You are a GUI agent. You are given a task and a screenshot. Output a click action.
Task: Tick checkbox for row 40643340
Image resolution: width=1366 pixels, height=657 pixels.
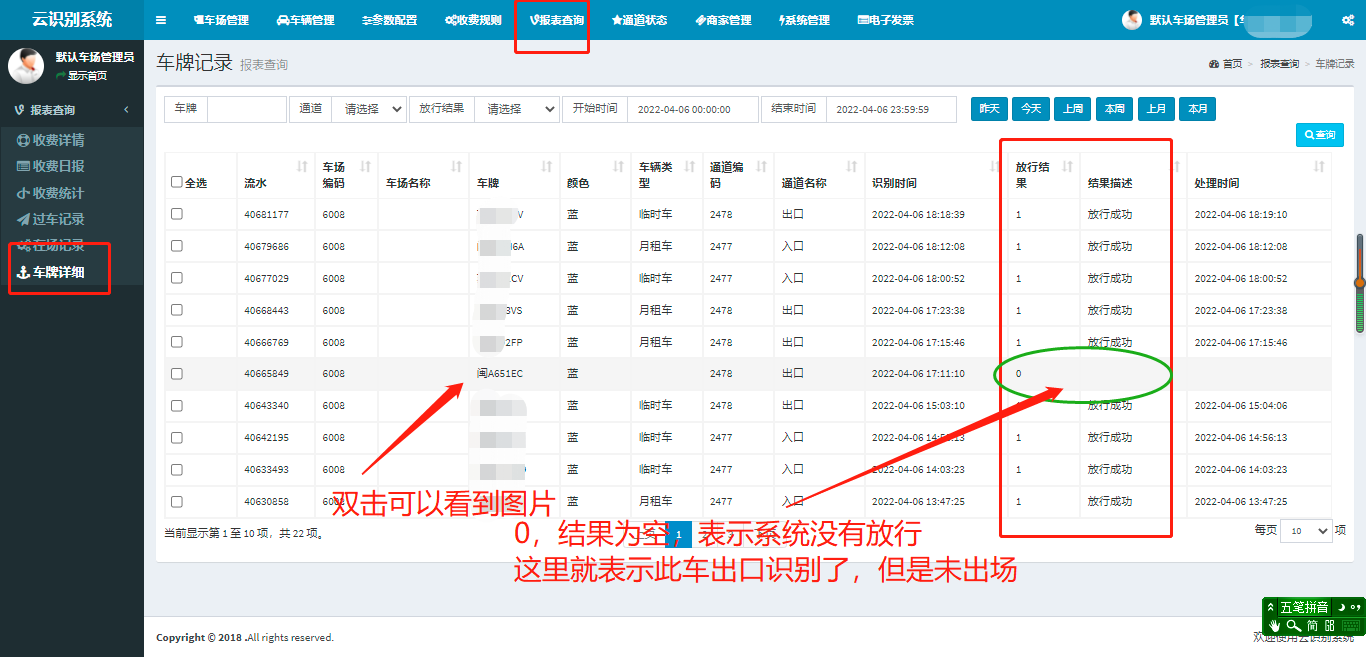177,406
